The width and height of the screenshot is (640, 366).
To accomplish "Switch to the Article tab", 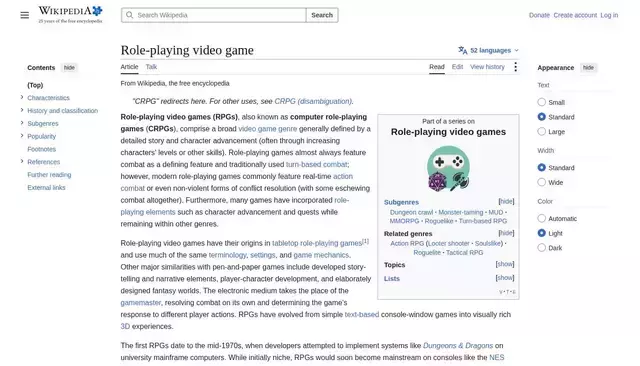I will coord(129,67).
